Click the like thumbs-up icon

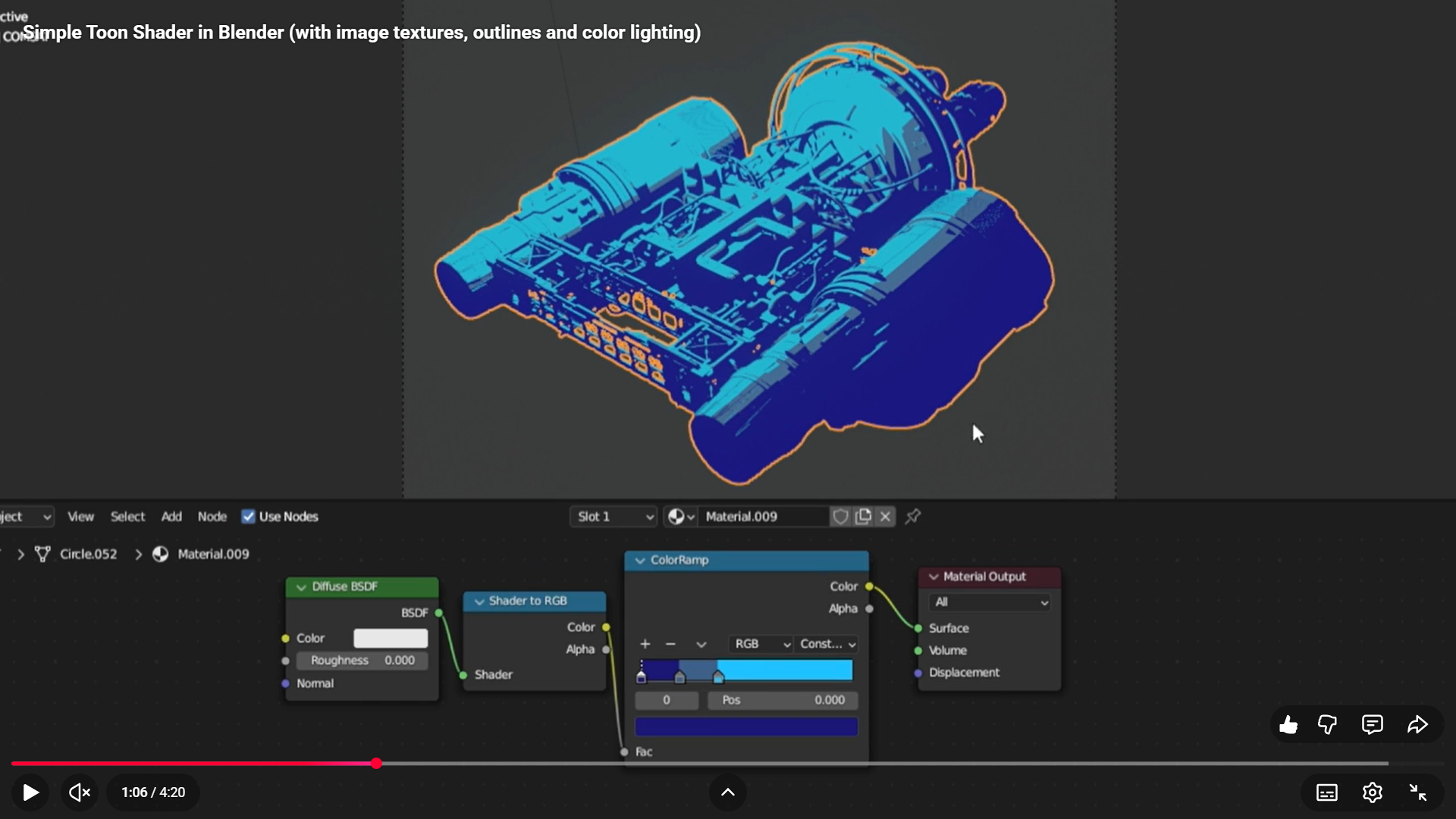click(x=1288, y=725)
